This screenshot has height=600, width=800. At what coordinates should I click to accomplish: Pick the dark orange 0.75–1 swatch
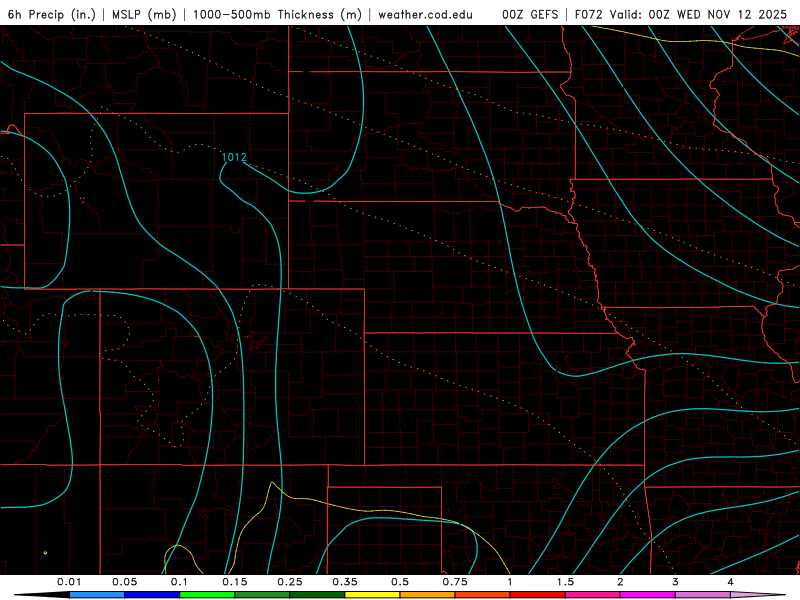[x=483, y=595]
